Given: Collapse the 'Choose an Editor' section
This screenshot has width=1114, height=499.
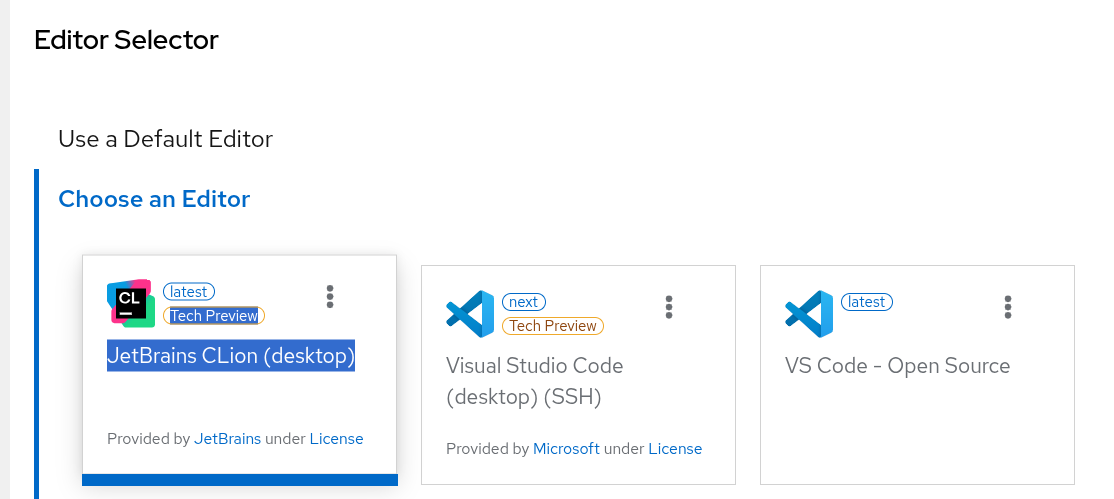Looking at the screenshot, I should [x=154, y=199].
